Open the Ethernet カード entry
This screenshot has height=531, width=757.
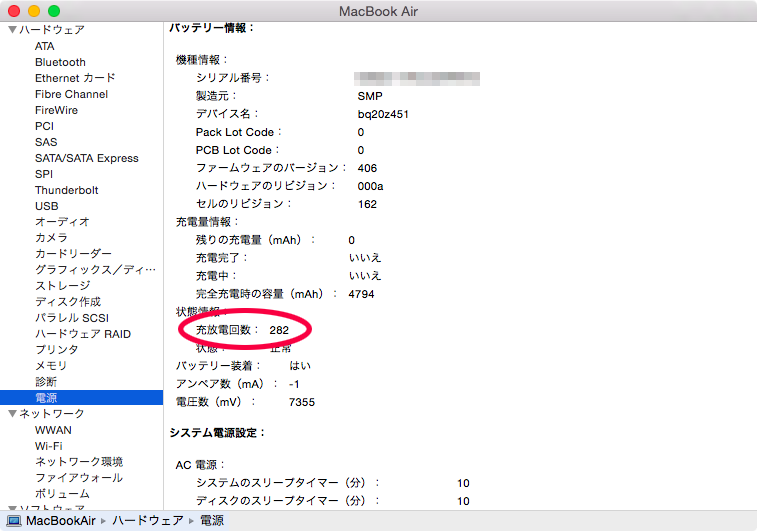75,78
